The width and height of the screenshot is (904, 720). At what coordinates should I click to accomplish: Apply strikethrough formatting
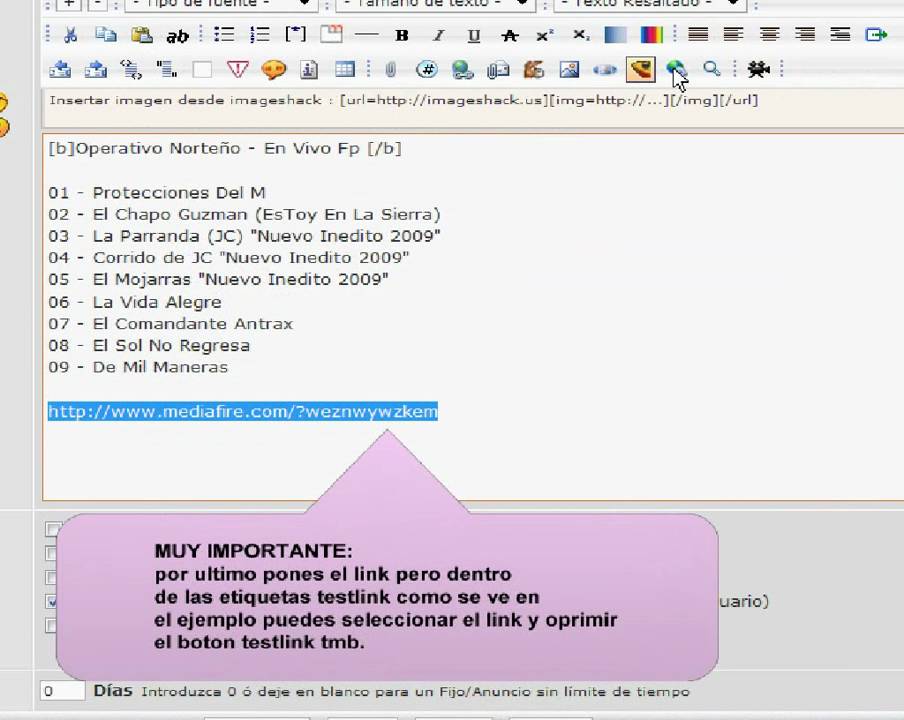510,36
